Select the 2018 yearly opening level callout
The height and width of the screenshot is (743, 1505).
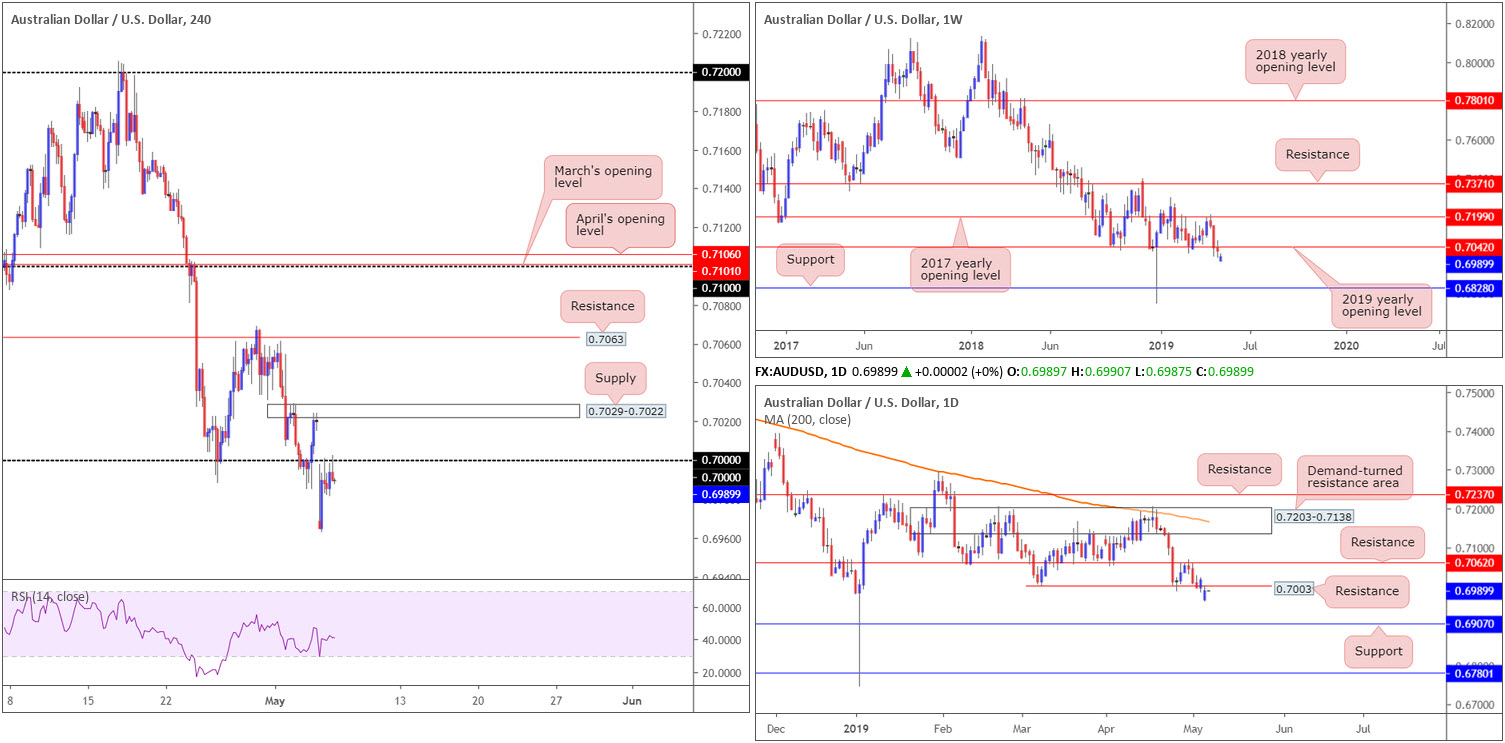tap(1296, 65)
